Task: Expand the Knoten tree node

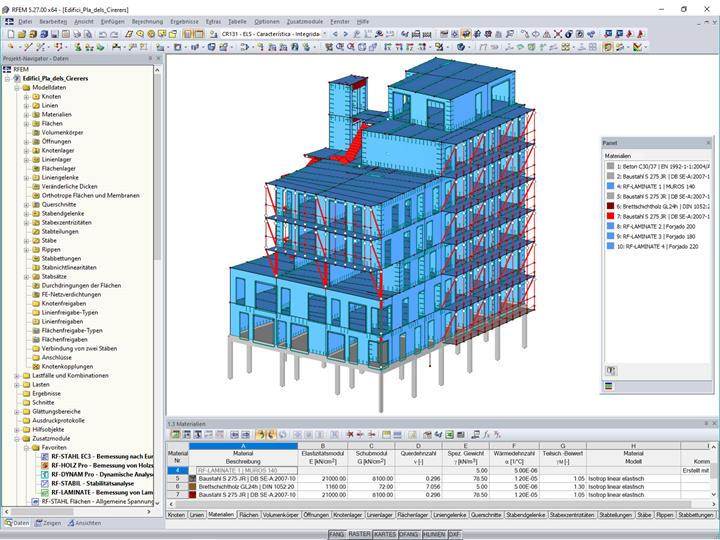Action: click(26, 96)
